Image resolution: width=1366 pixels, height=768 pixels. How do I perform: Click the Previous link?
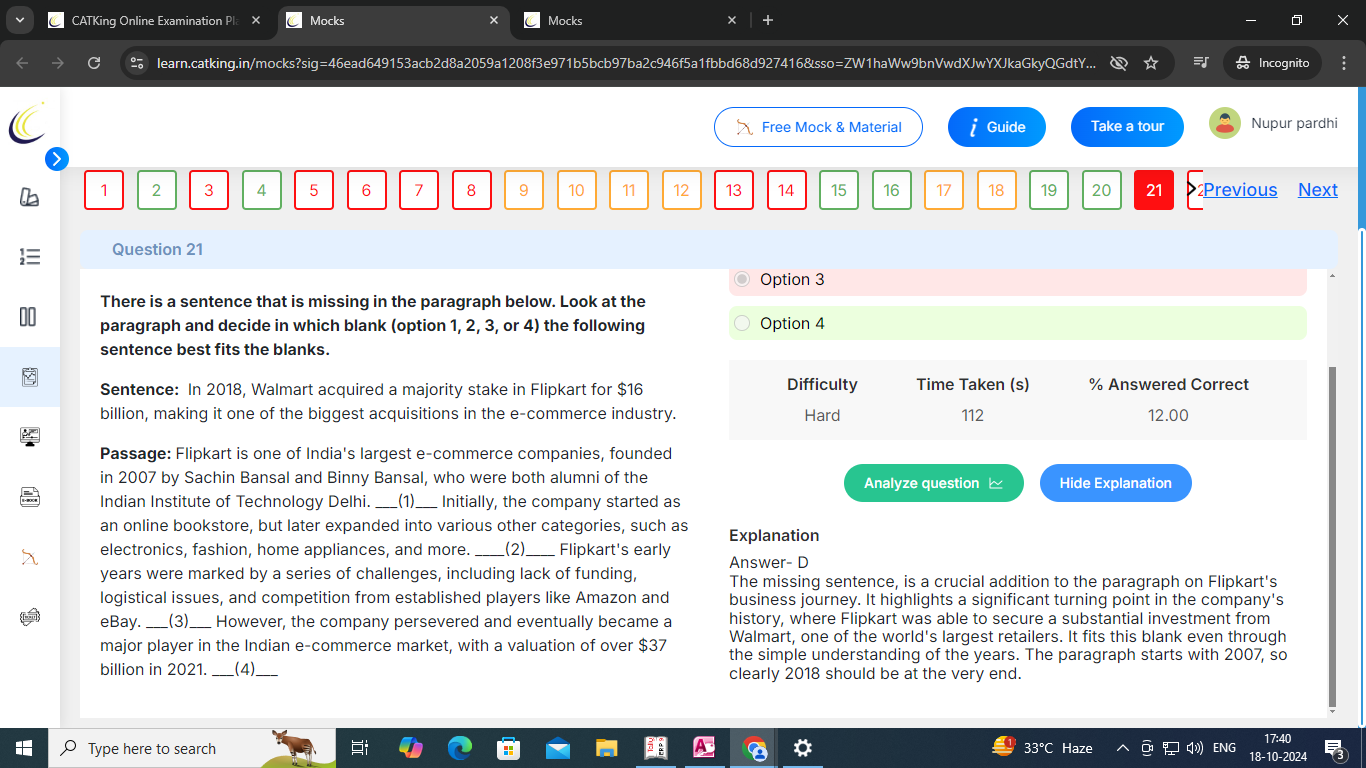(1240, 190)
